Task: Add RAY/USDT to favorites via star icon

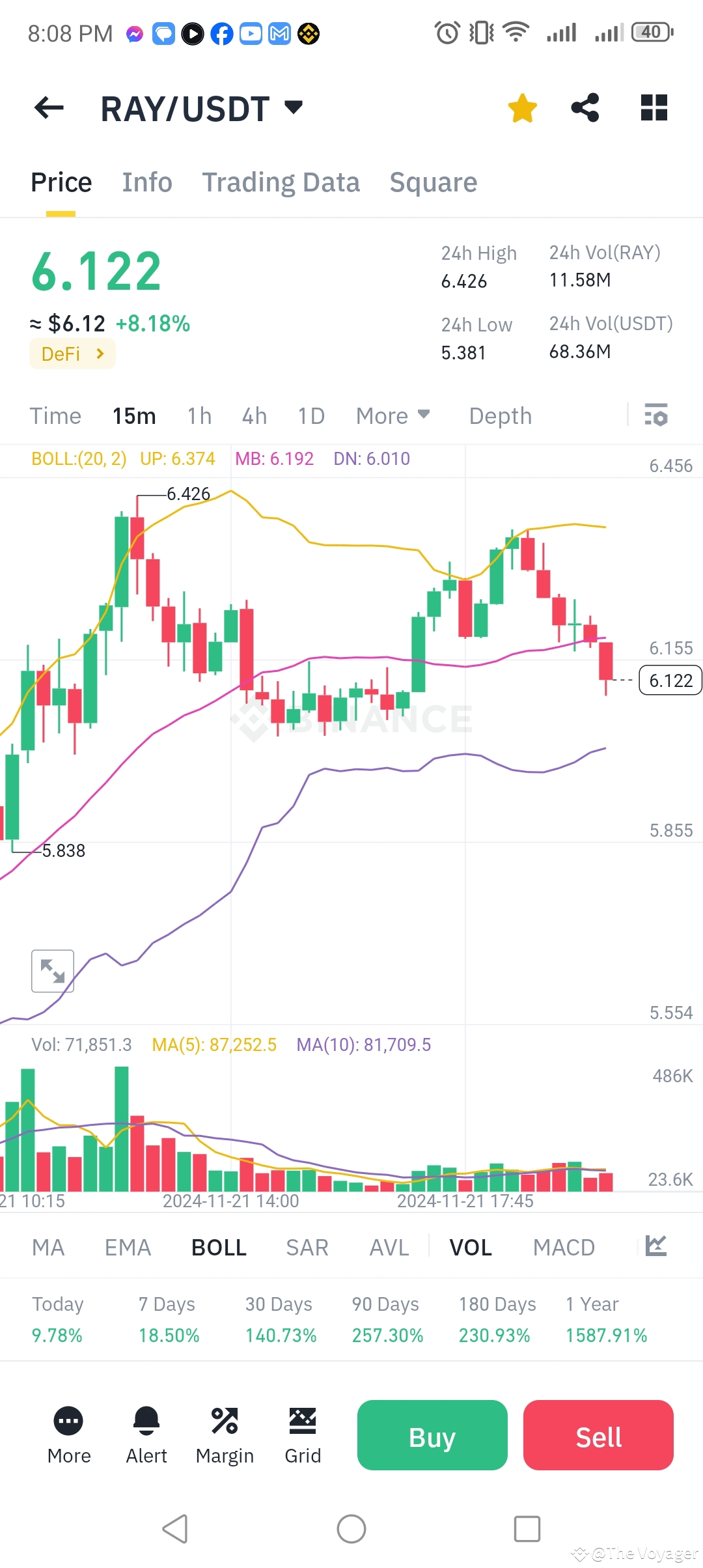Action: point(522,107)
